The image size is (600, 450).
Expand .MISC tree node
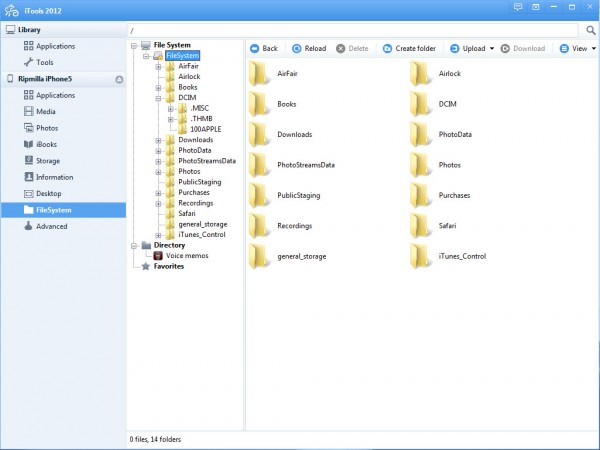pos(170,109)
